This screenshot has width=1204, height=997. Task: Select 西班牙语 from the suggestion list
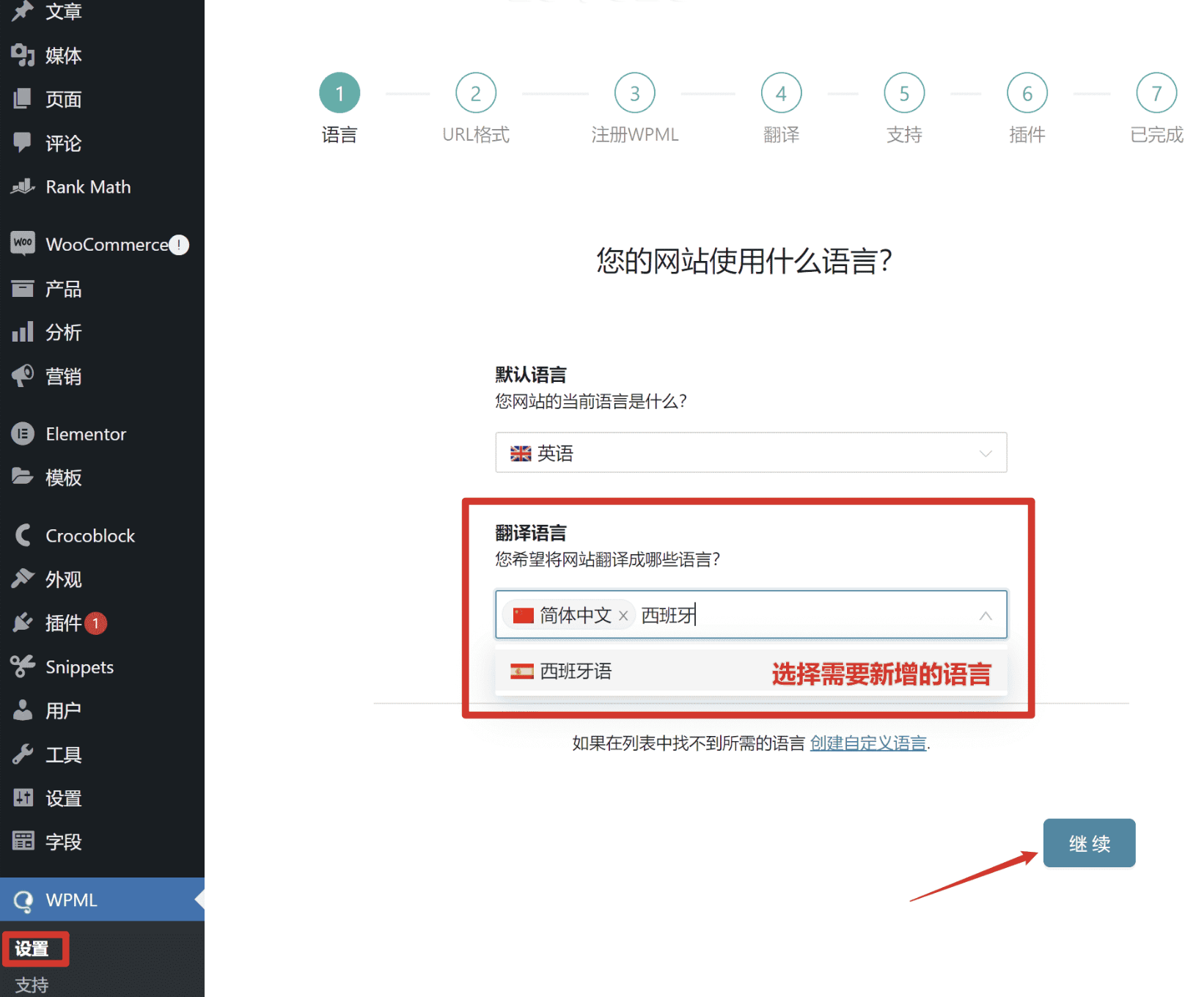pyautogui.click(x=576, y=671)
